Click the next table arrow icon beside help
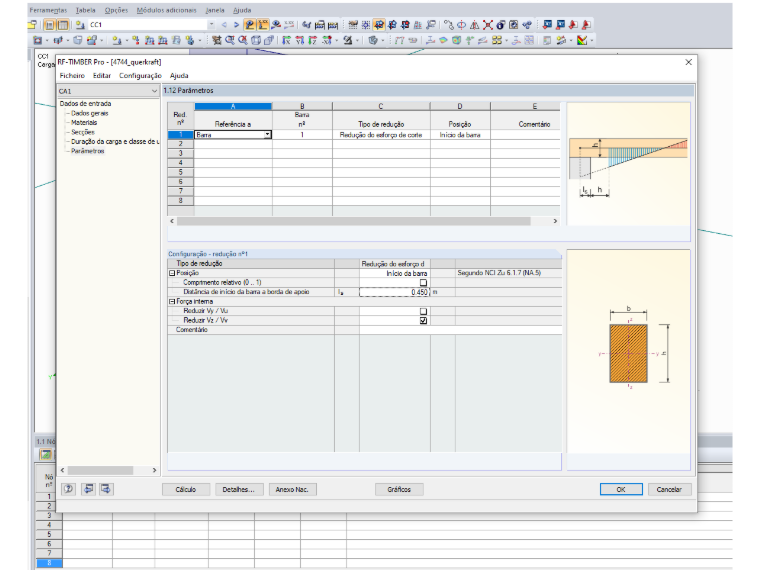Image resolution: width=760 pixels, height=570 pixels. tap(106, 489)
